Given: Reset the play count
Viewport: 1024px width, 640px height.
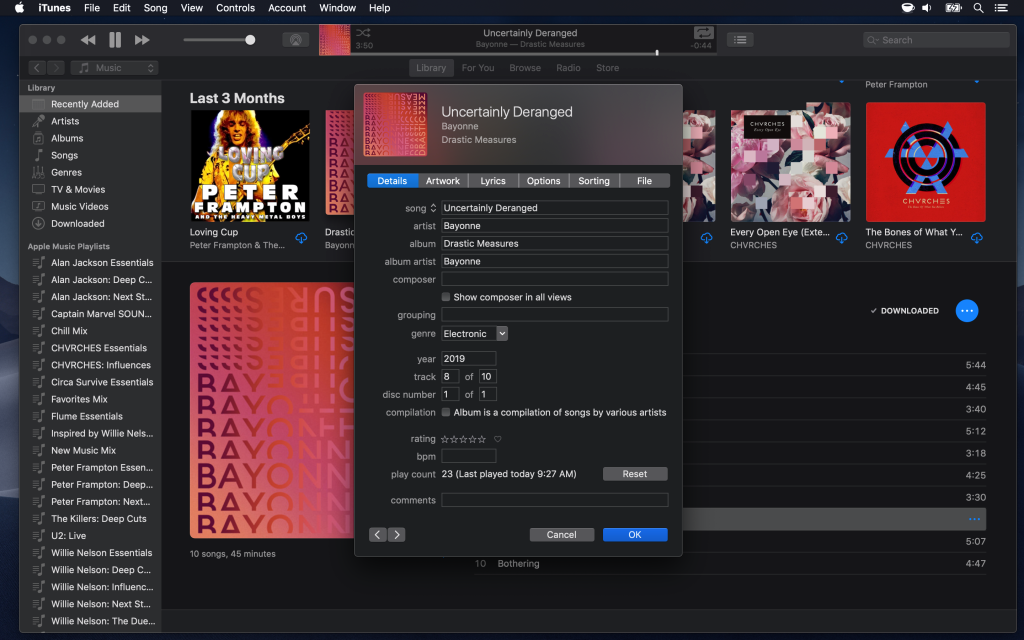Looking at the screenshot, I should click(x=635, y=474).
